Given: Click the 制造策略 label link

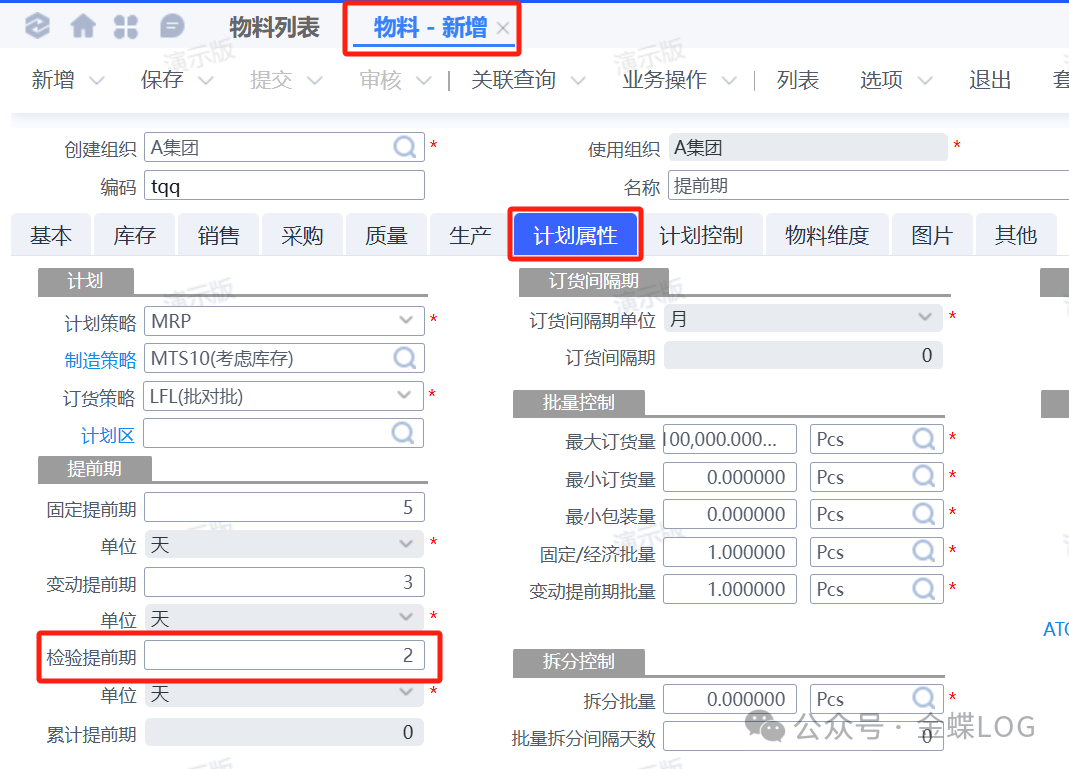Looking at the screenshot, I should tap(100, 359).
